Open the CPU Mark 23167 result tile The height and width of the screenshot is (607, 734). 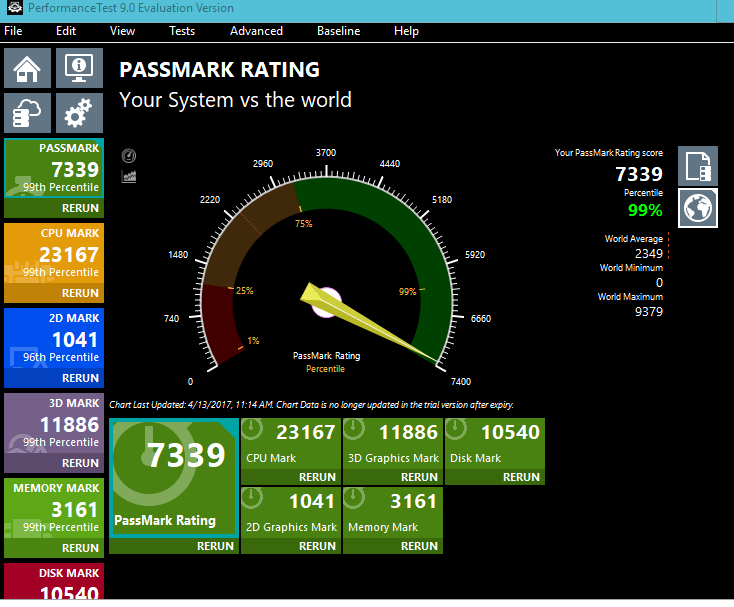point(291,444)
